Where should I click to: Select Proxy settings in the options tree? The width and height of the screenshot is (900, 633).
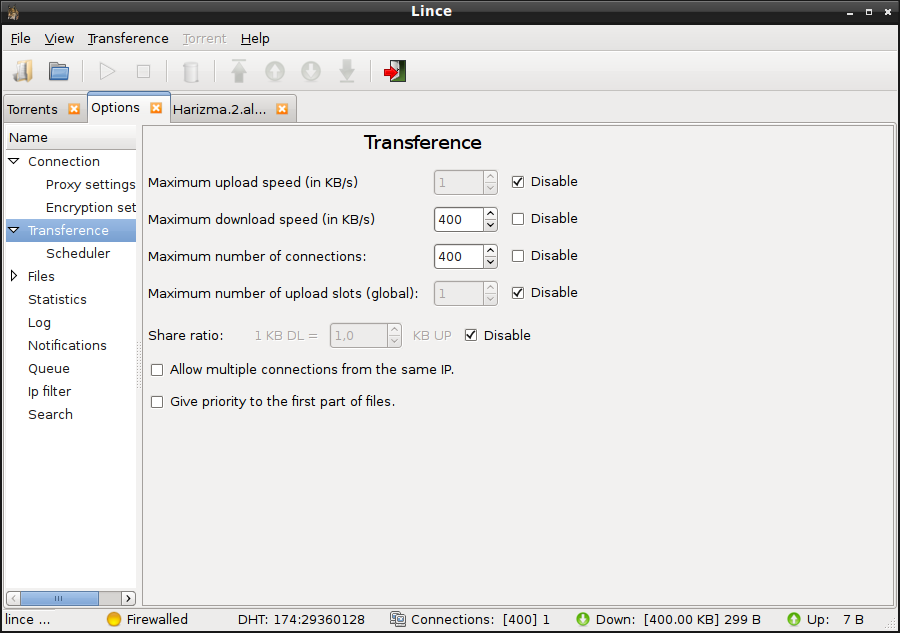[x=91, y=184]
